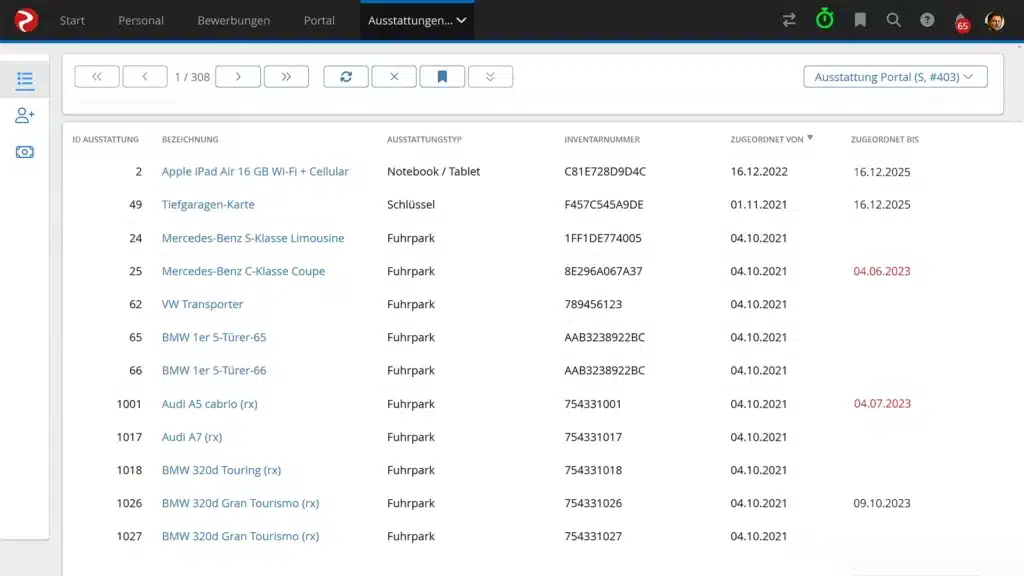This screenshot has width=1024, height=576.
Task: Click the bookmark button in toolbar
Action: (x=442, y=76)
